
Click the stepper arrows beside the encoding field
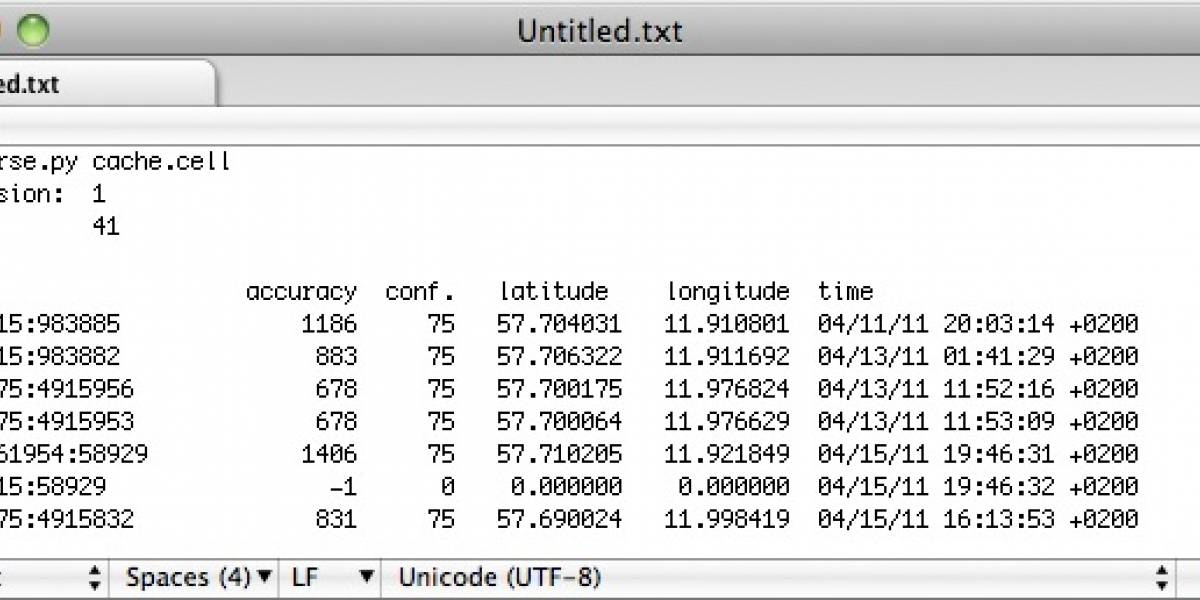(1162, 577)
